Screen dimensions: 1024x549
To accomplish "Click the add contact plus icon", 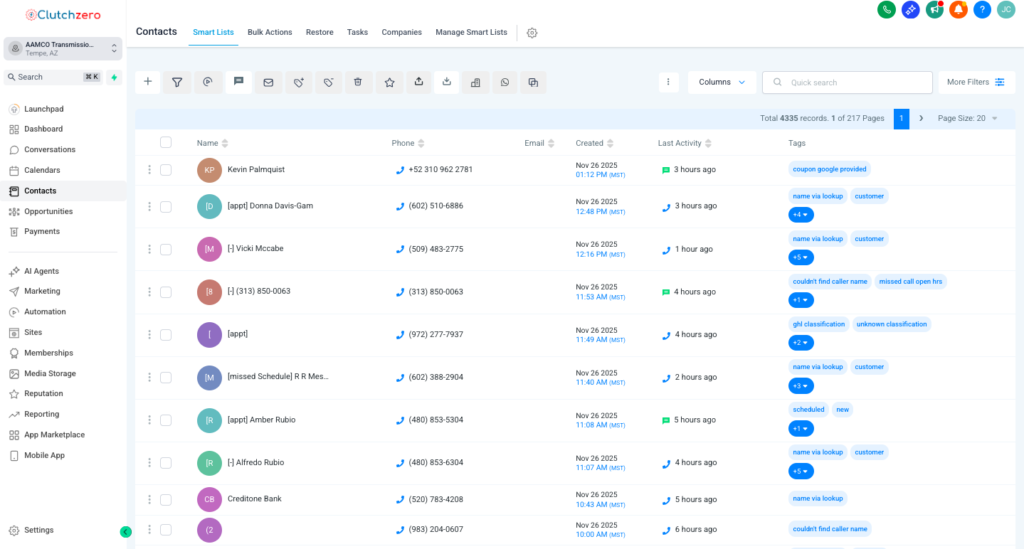I will point(148,82).
